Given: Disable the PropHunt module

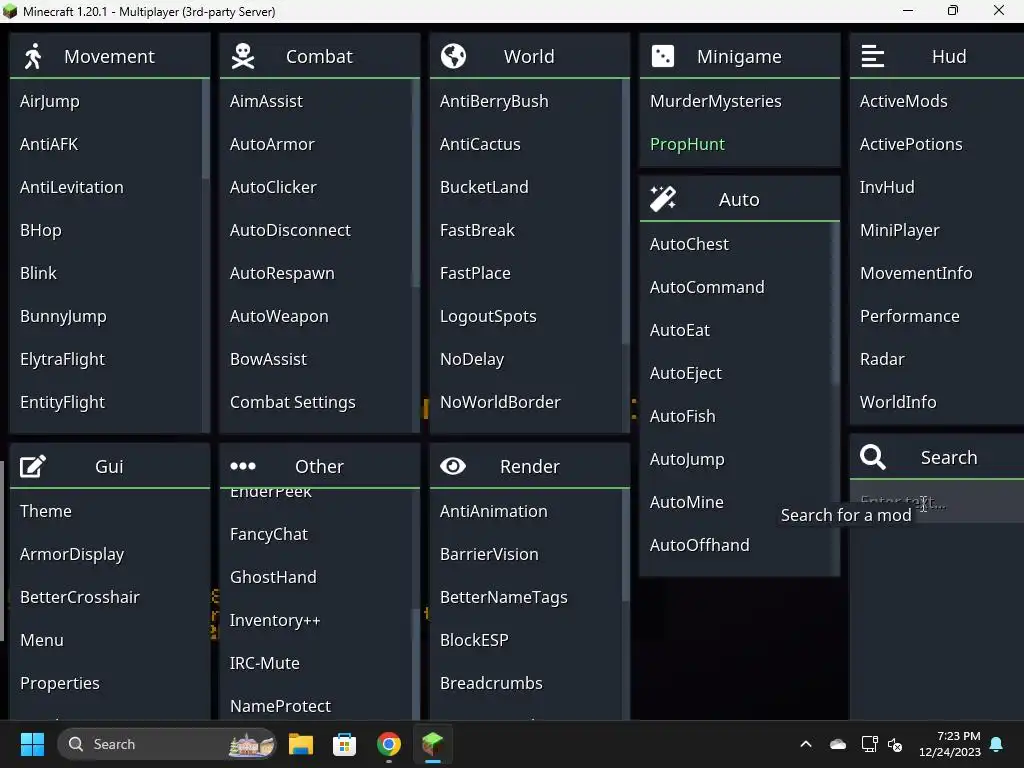Looking at the screenshot, I should coord(739,144).
